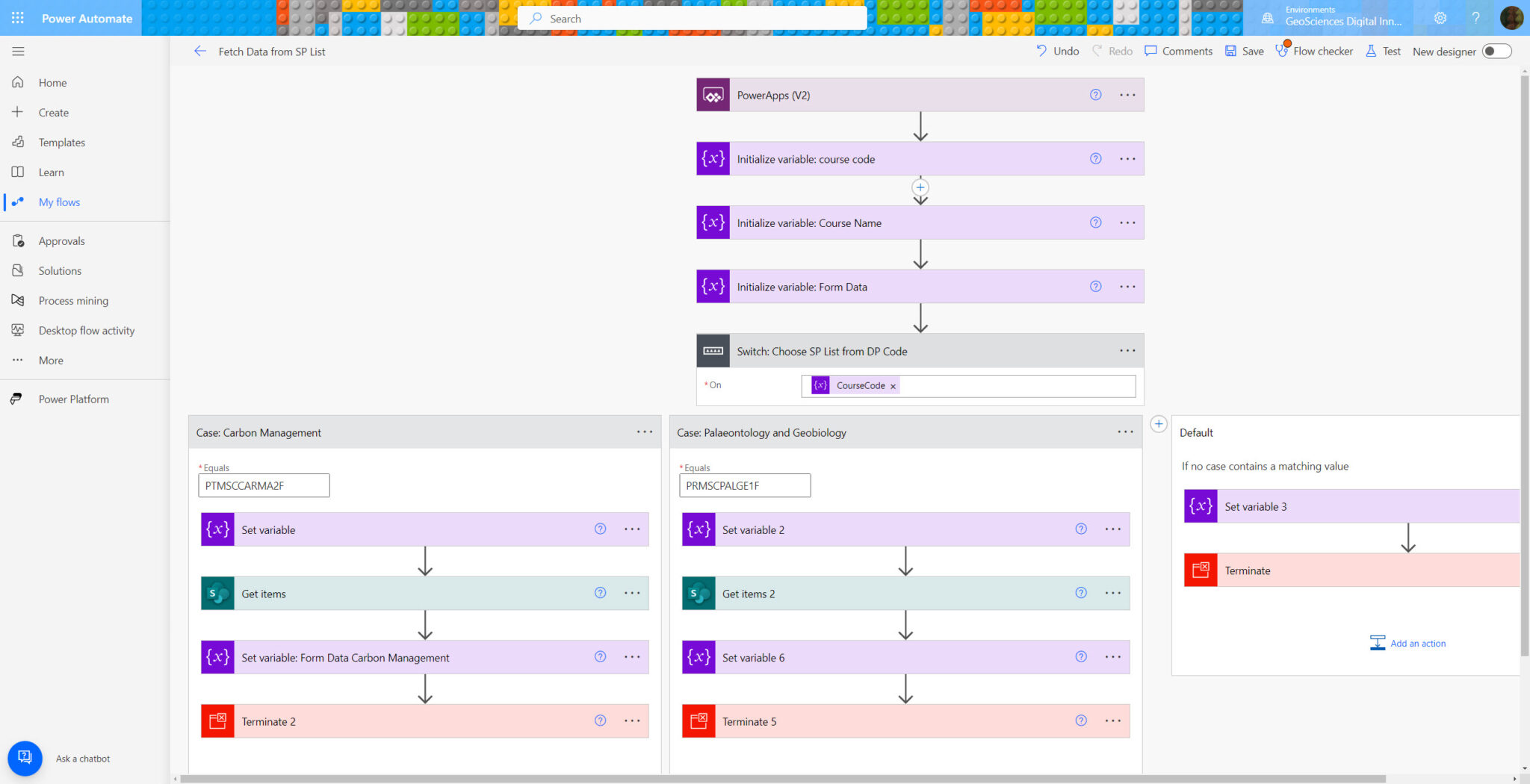Select My flows in the sidebar

(59, 202)
